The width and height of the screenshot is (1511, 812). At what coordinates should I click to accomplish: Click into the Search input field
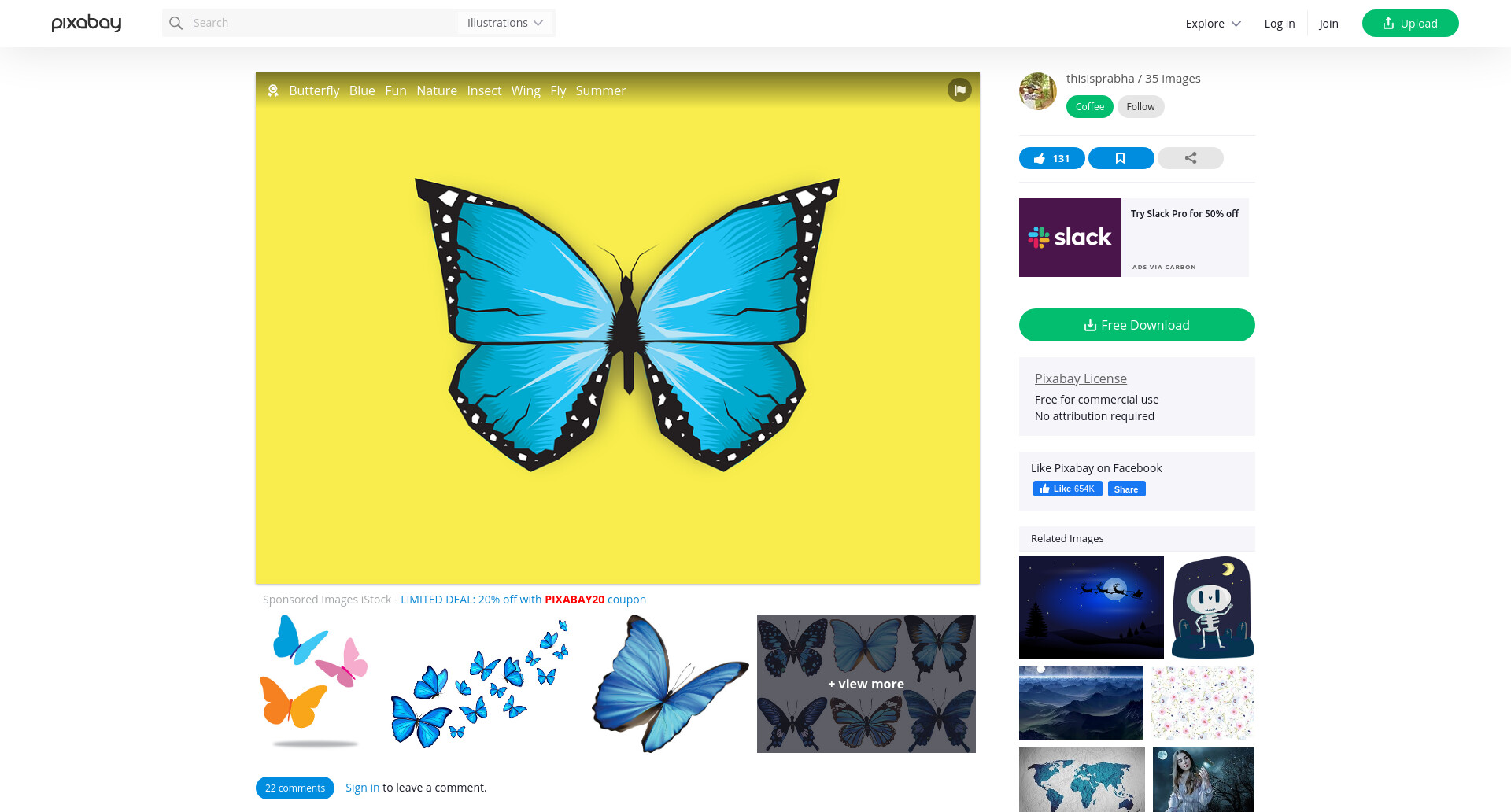pos(323,23)
